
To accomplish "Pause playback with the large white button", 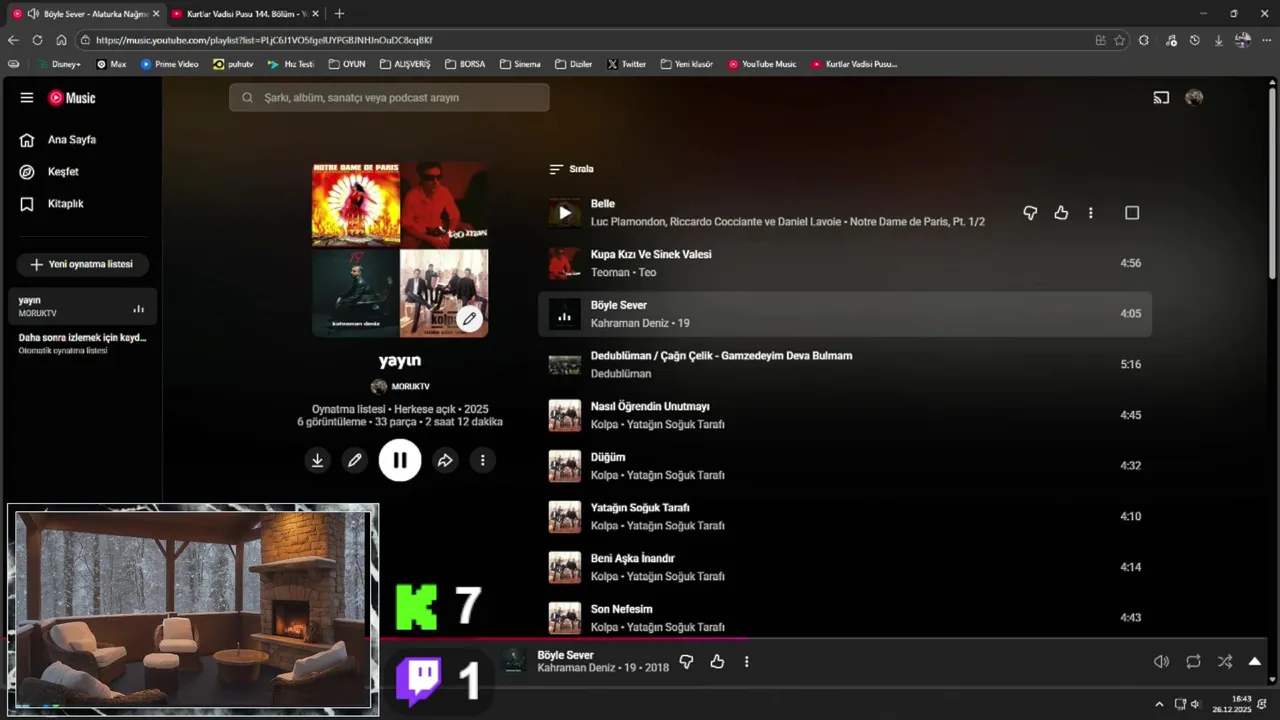I will (400, 460).
